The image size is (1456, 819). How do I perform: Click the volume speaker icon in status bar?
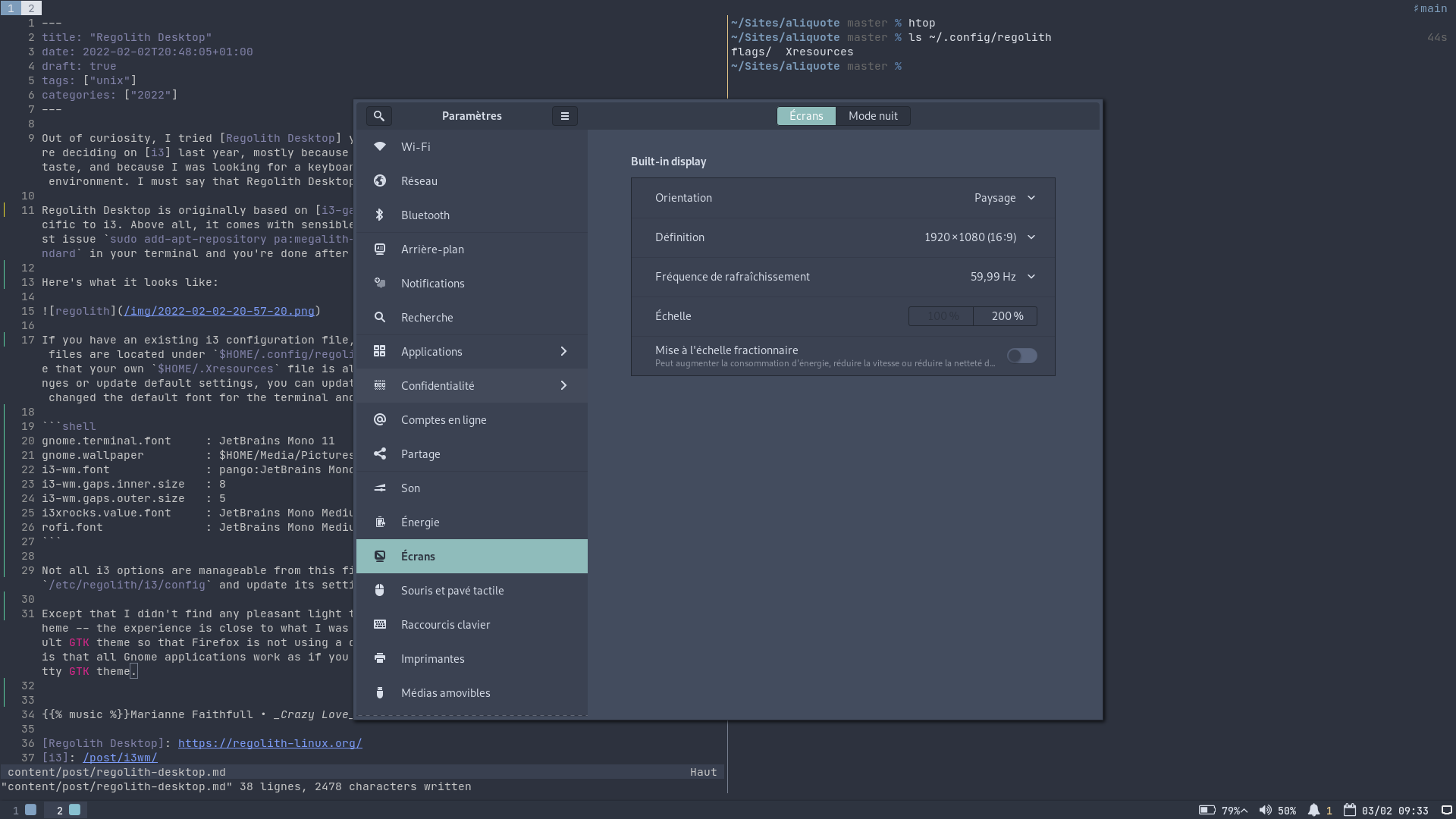click(1265, 810)
